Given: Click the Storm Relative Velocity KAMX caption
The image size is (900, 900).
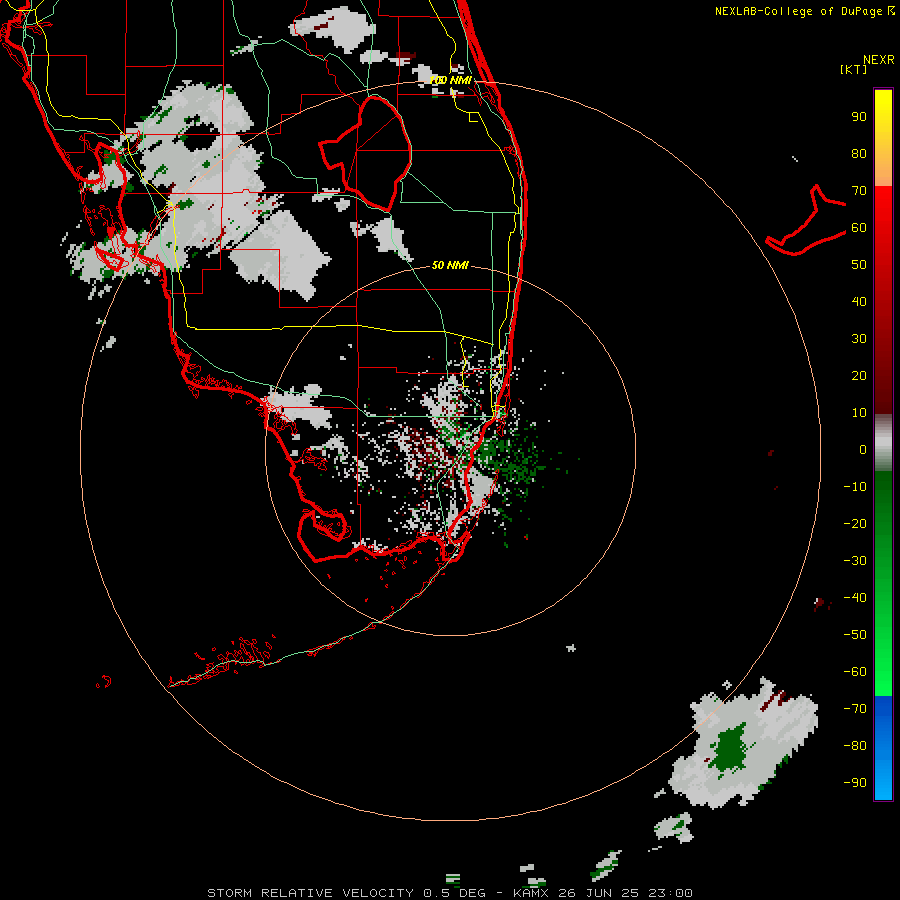Looking at the screenshot, I should 449,893.
